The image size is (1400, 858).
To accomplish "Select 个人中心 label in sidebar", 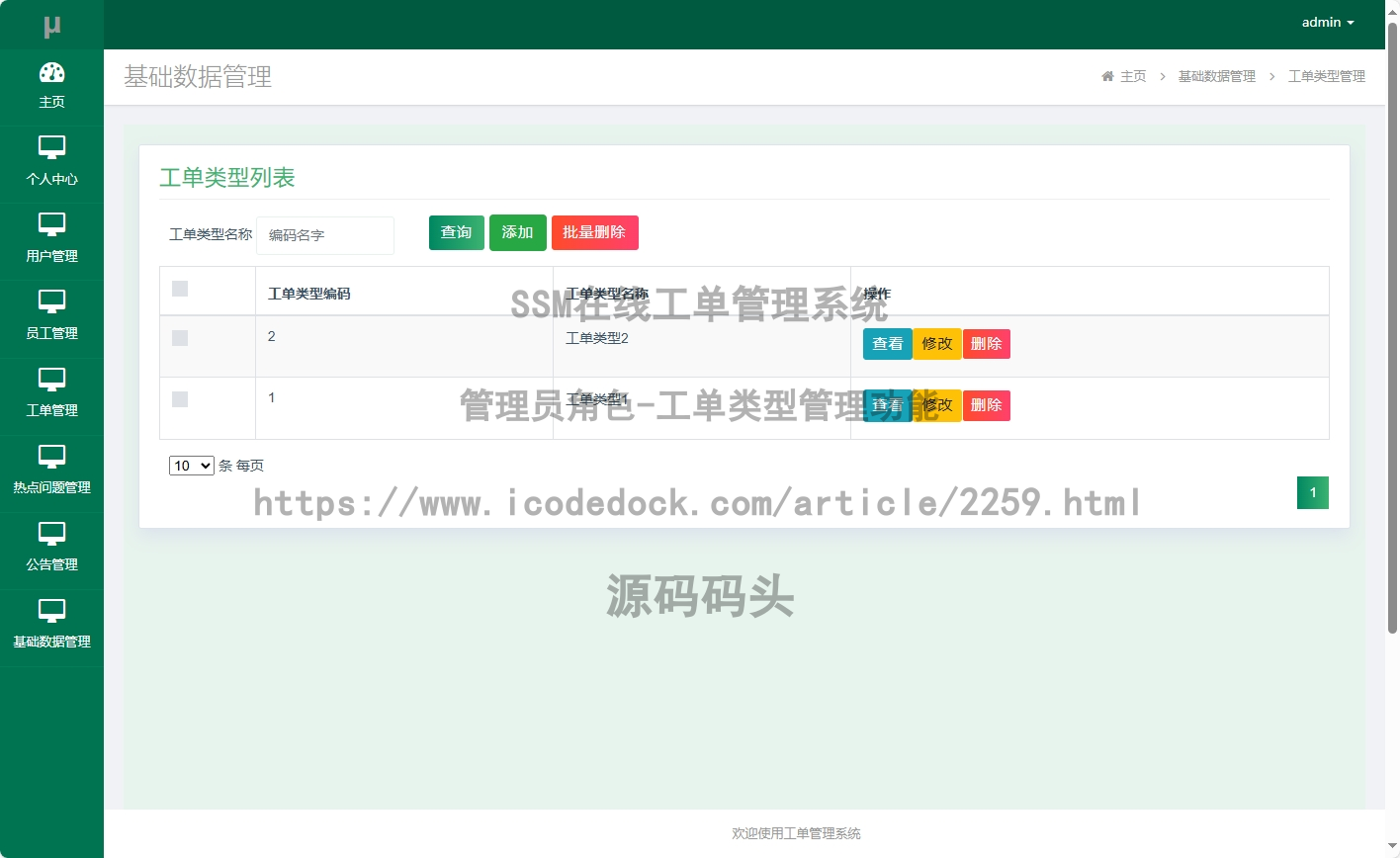I will pos(51,179).
